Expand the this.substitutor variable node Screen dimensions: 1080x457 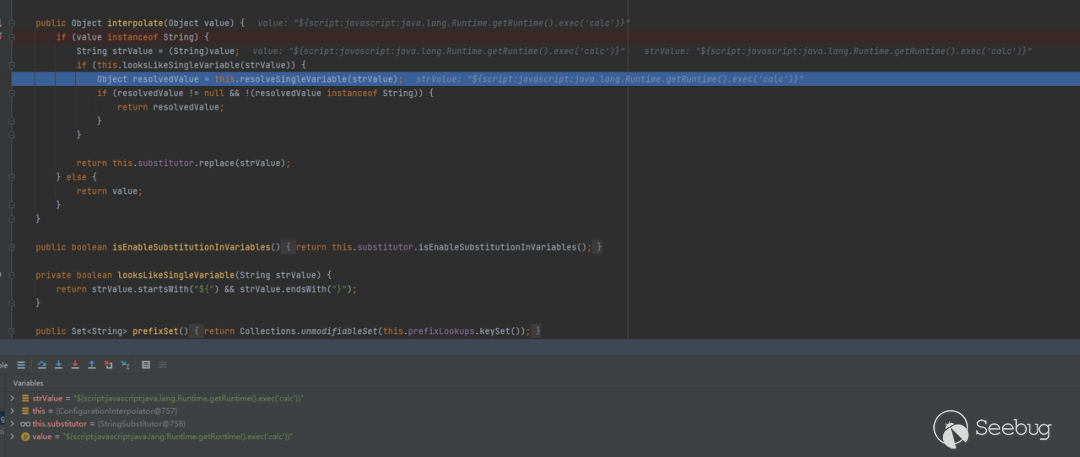12,424
